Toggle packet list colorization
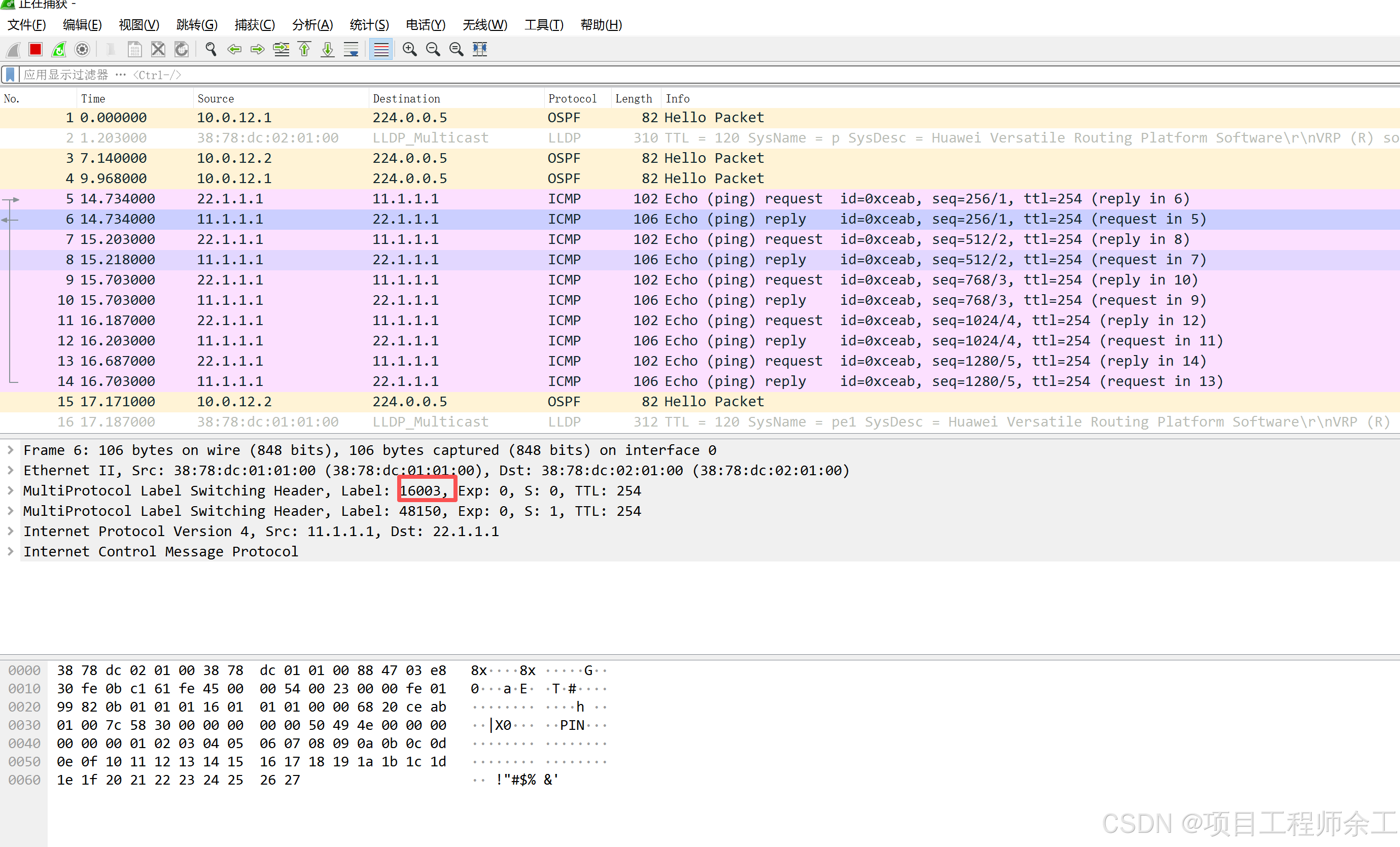1400x847 pixels. click(380, 49)
